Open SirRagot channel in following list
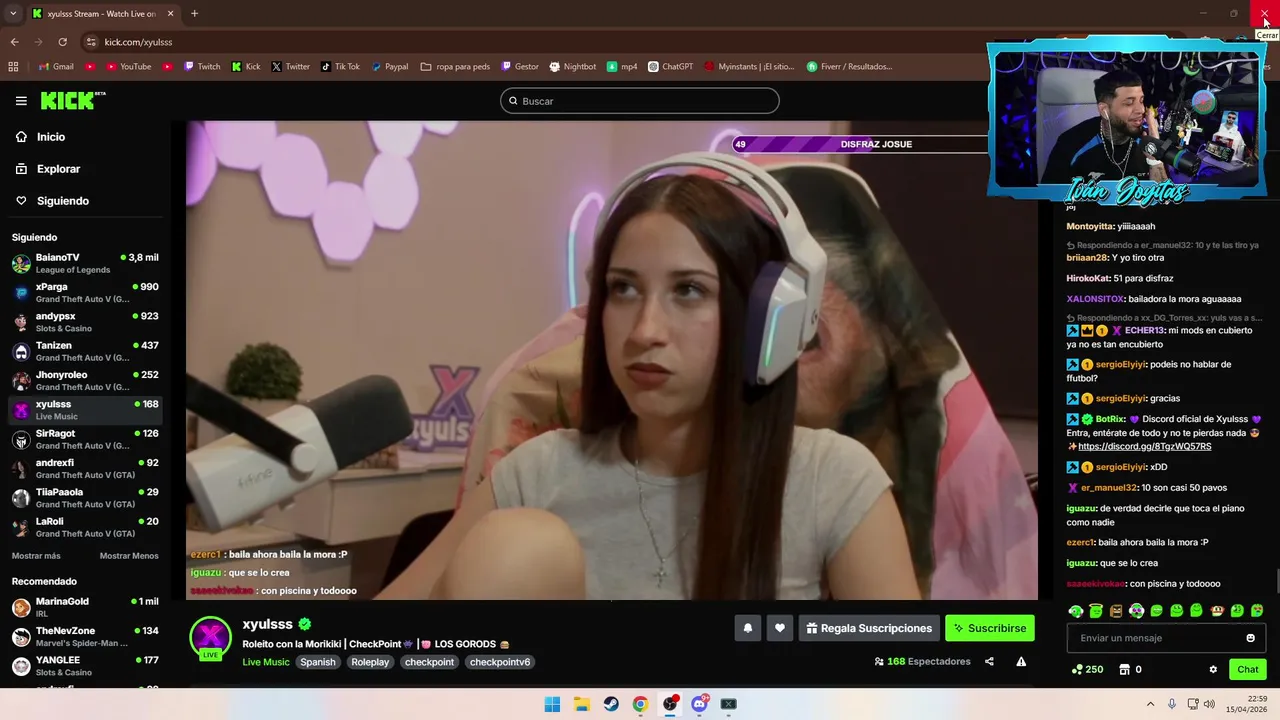Image resolution: width=1280 pixels, height=720 pixels. (85, 439)
